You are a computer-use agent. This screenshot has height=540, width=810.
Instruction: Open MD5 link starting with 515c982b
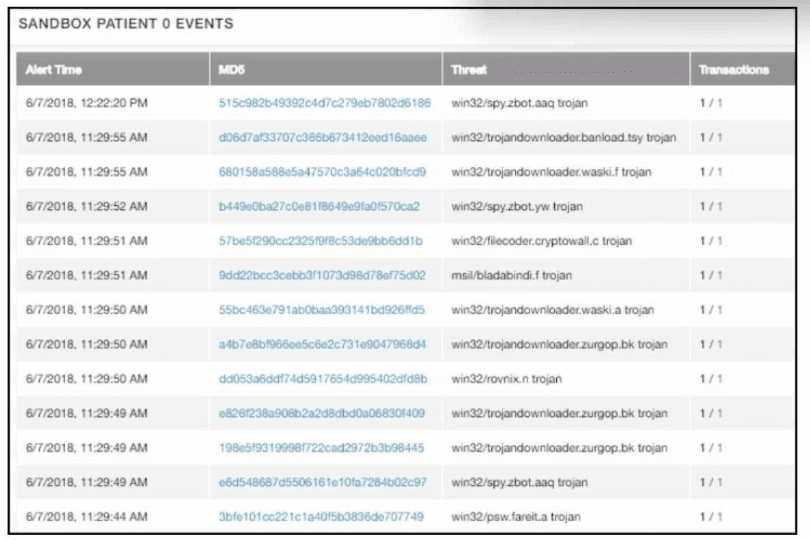pyautogui.click(x=324, y=103)
